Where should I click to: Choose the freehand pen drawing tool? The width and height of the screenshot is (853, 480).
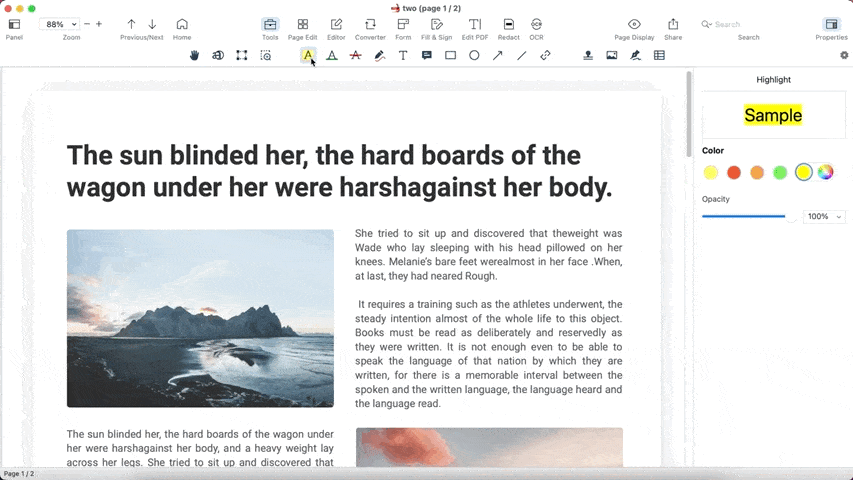pos(379,56)
